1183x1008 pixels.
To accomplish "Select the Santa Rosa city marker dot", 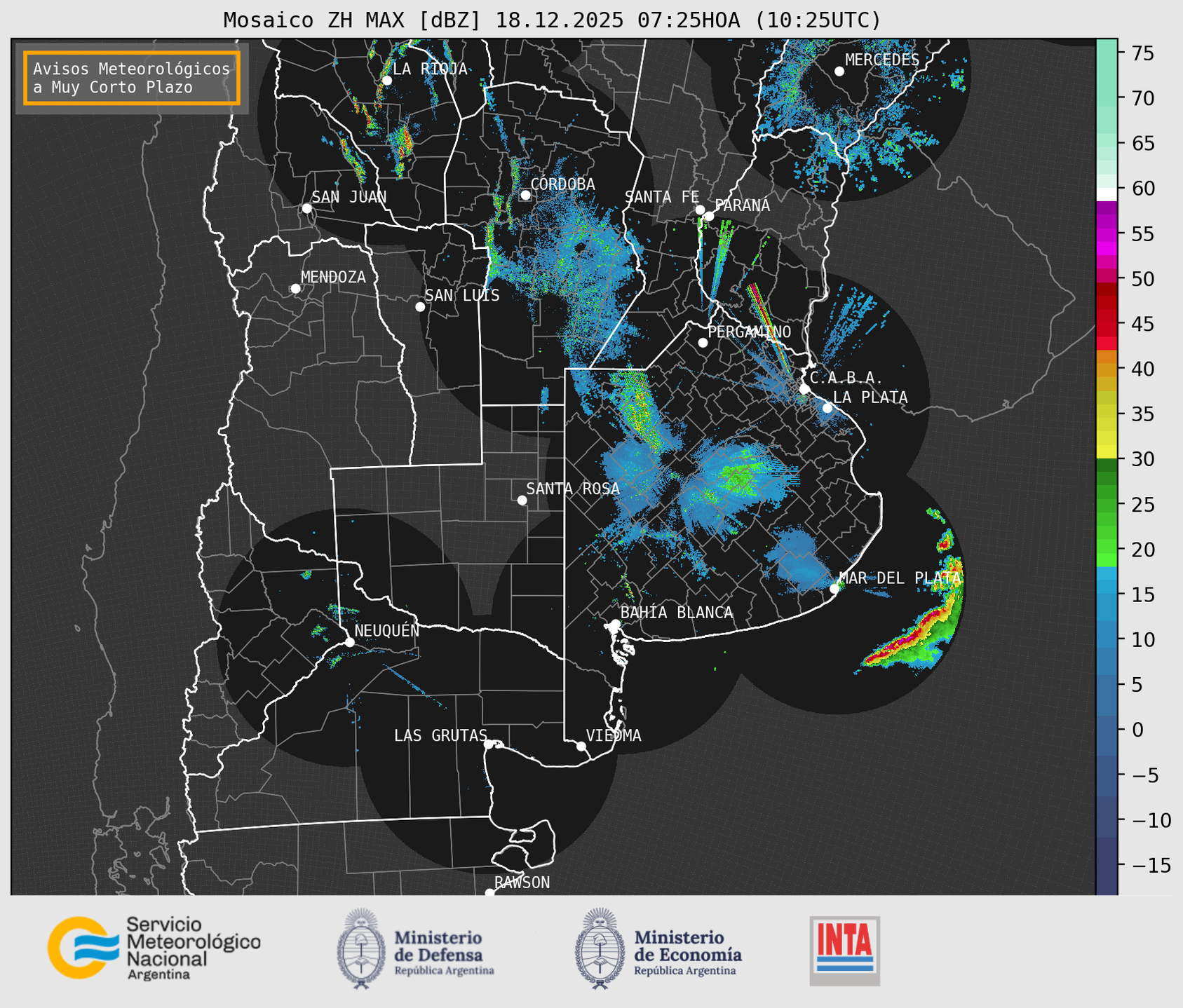I will click(522, 500).
